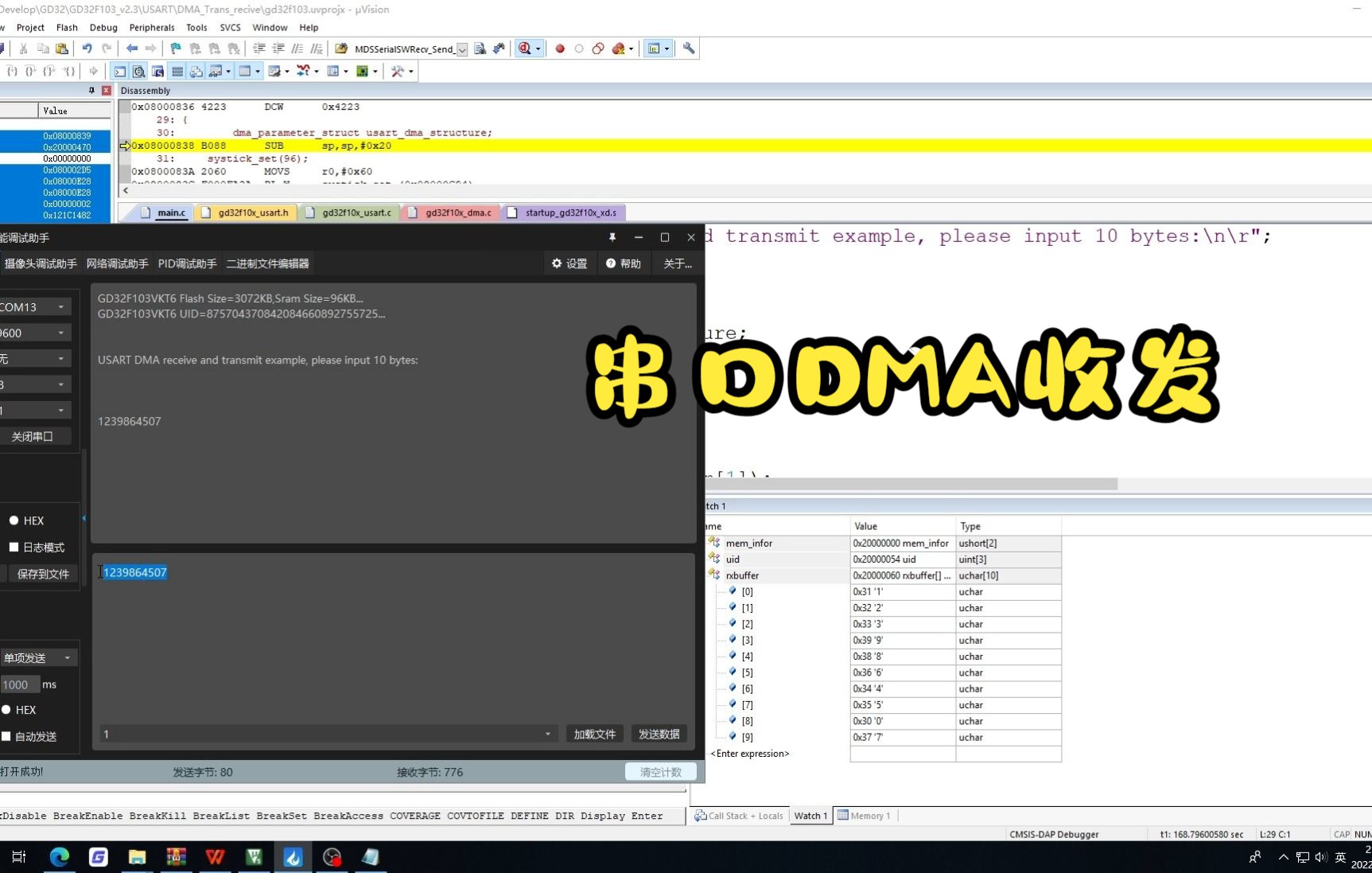Screen dimensions: 1372x873
Task: Switch to the Memory 1 tab
Action: 864,816
